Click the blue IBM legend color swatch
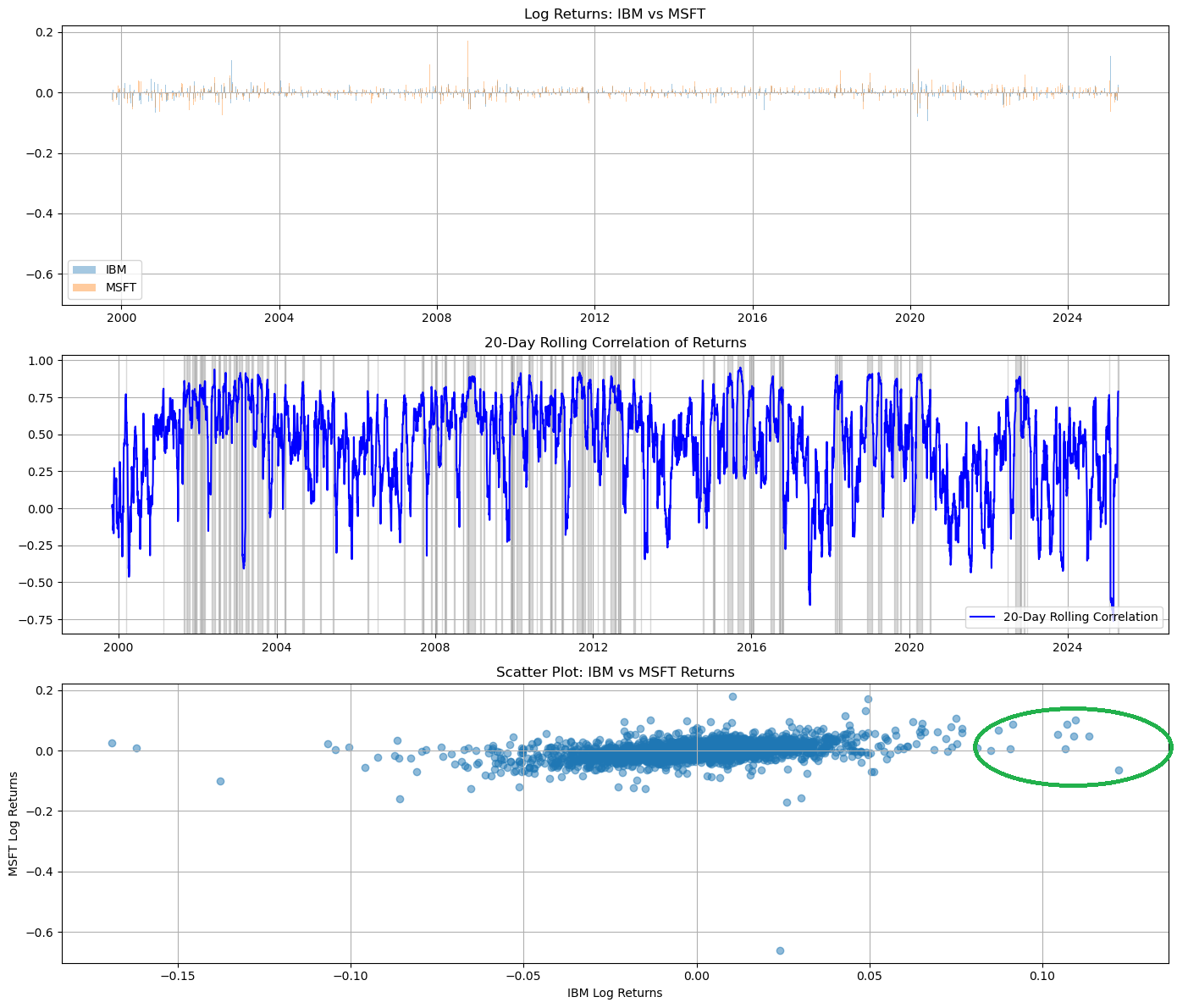The height and width of the screenshot is (1008, 1177). click(x=85, y=270)
